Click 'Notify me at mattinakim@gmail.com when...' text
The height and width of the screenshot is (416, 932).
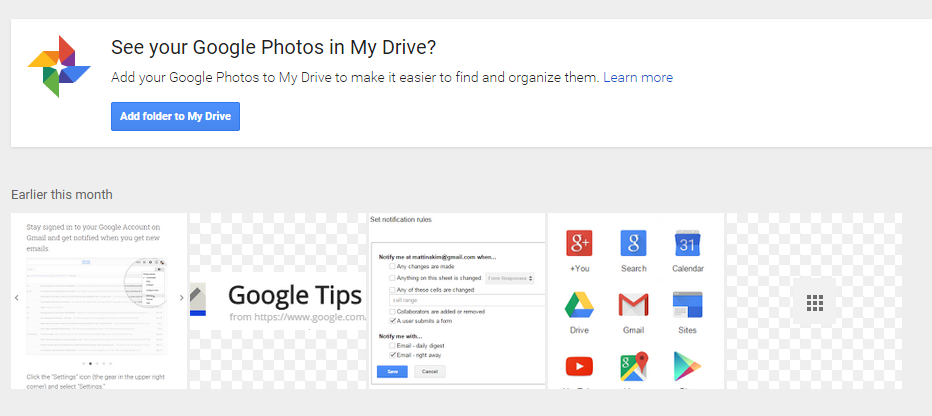(437, 257)
